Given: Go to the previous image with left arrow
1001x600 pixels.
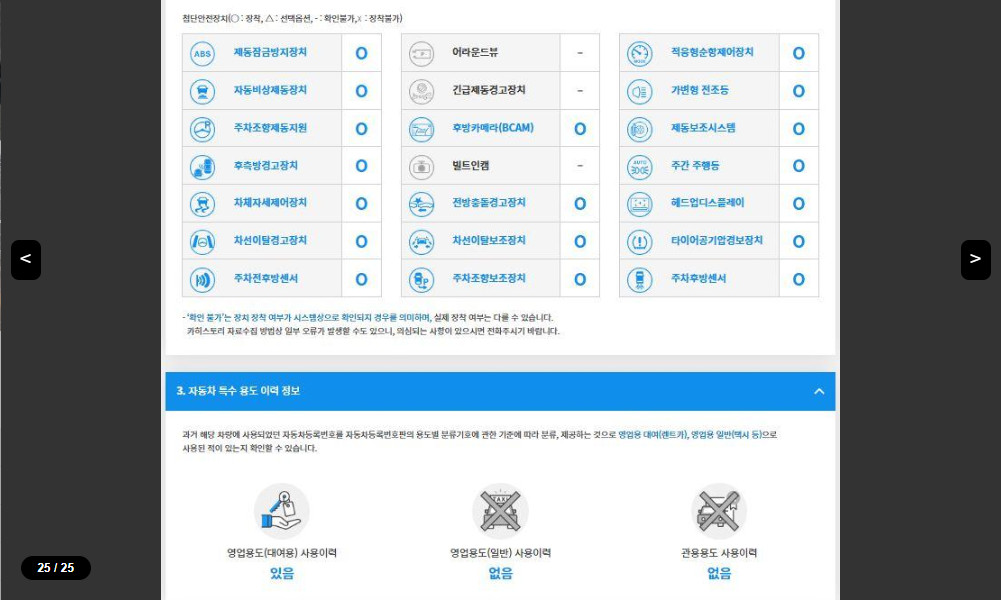Looking at the screenshot, I should tap(26, 260).
